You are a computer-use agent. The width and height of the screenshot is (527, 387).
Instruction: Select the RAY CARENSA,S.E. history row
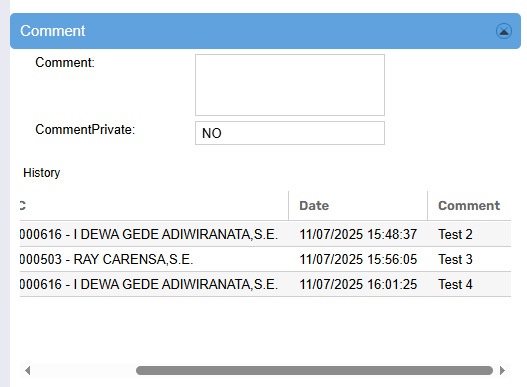point(266,259)
